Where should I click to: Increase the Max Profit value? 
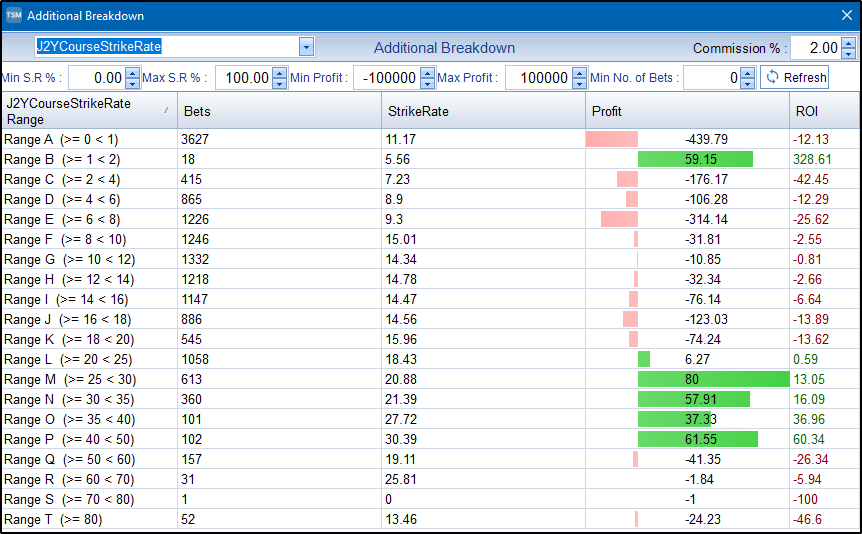click(x=579, y=72)
